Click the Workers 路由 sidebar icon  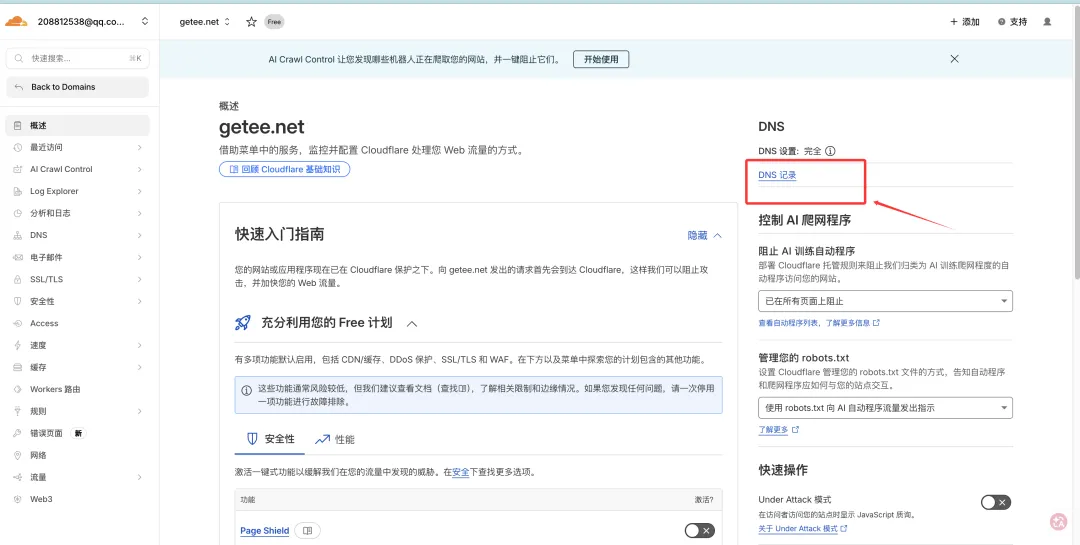pos(18,390)
